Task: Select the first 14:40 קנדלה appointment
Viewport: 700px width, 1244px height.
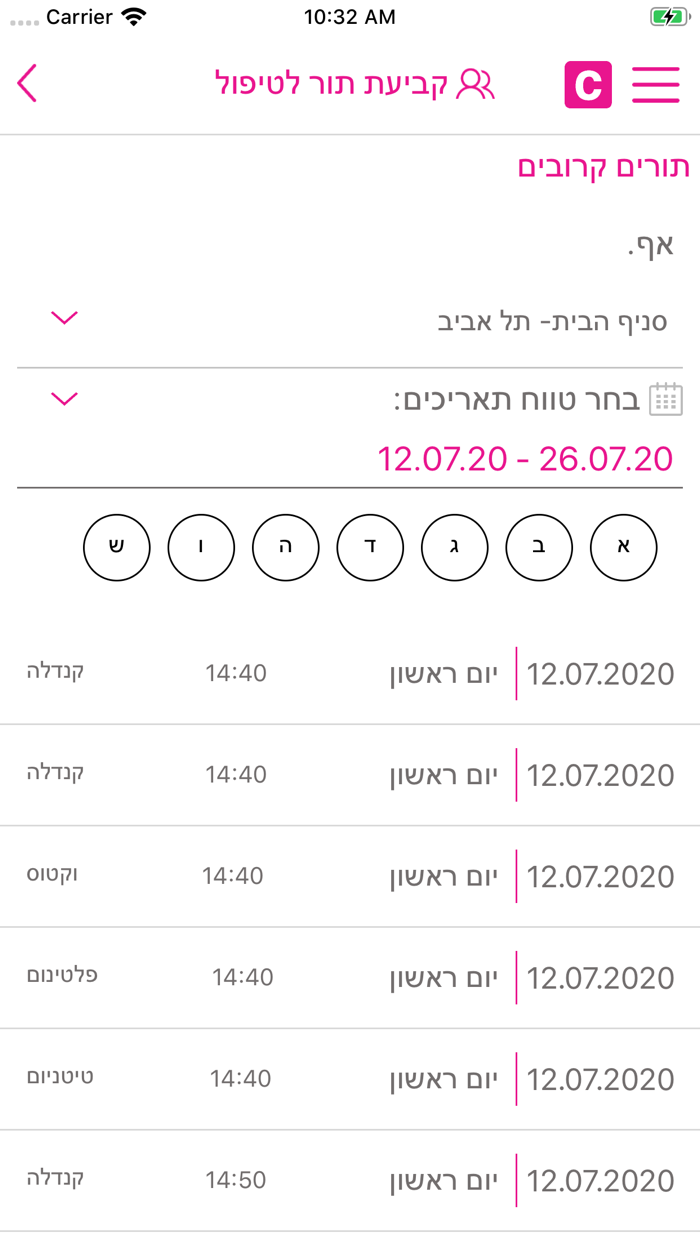Action: click(350, 673)
